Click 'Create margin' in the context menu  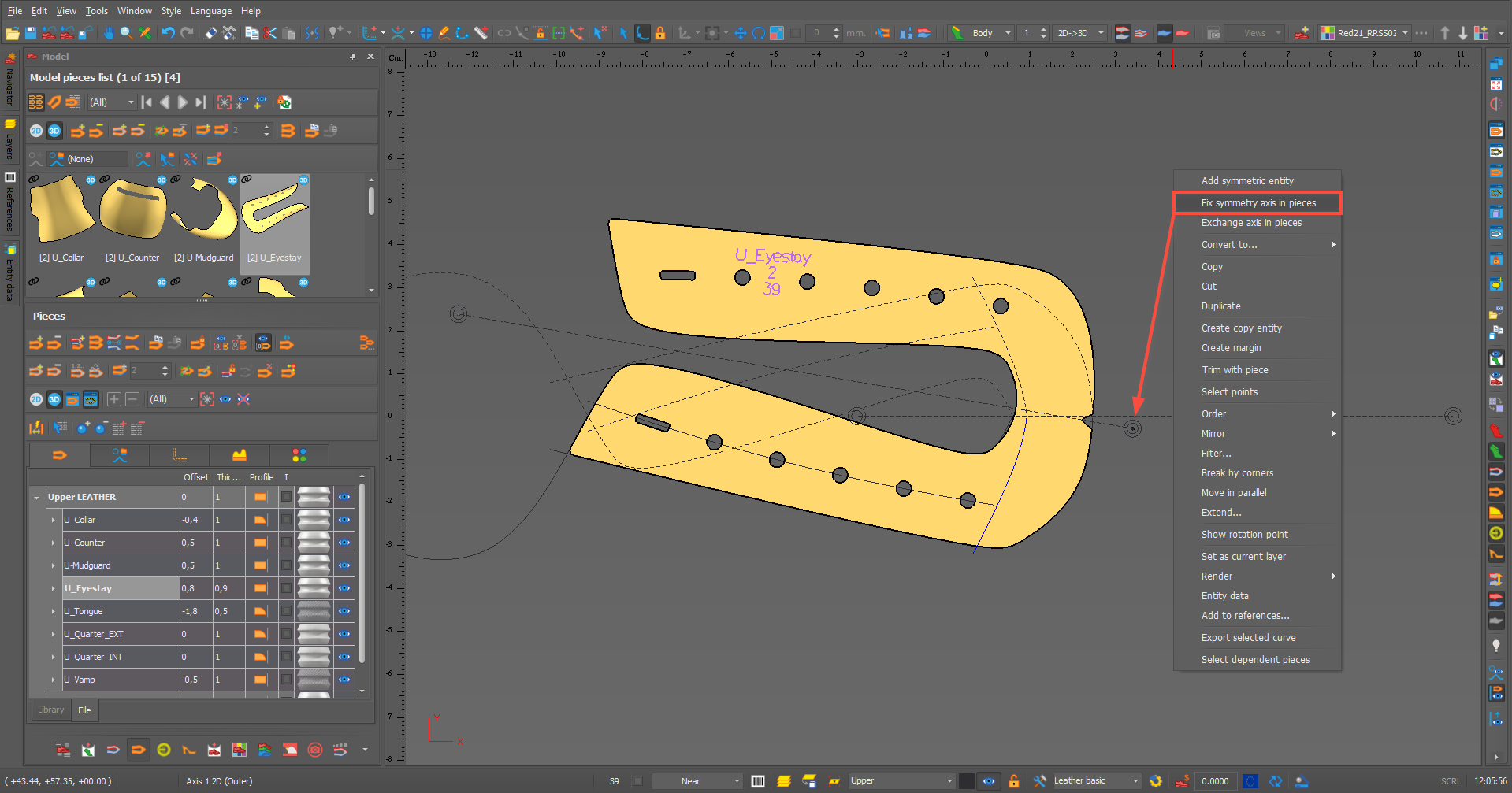tap(1231, 348)
